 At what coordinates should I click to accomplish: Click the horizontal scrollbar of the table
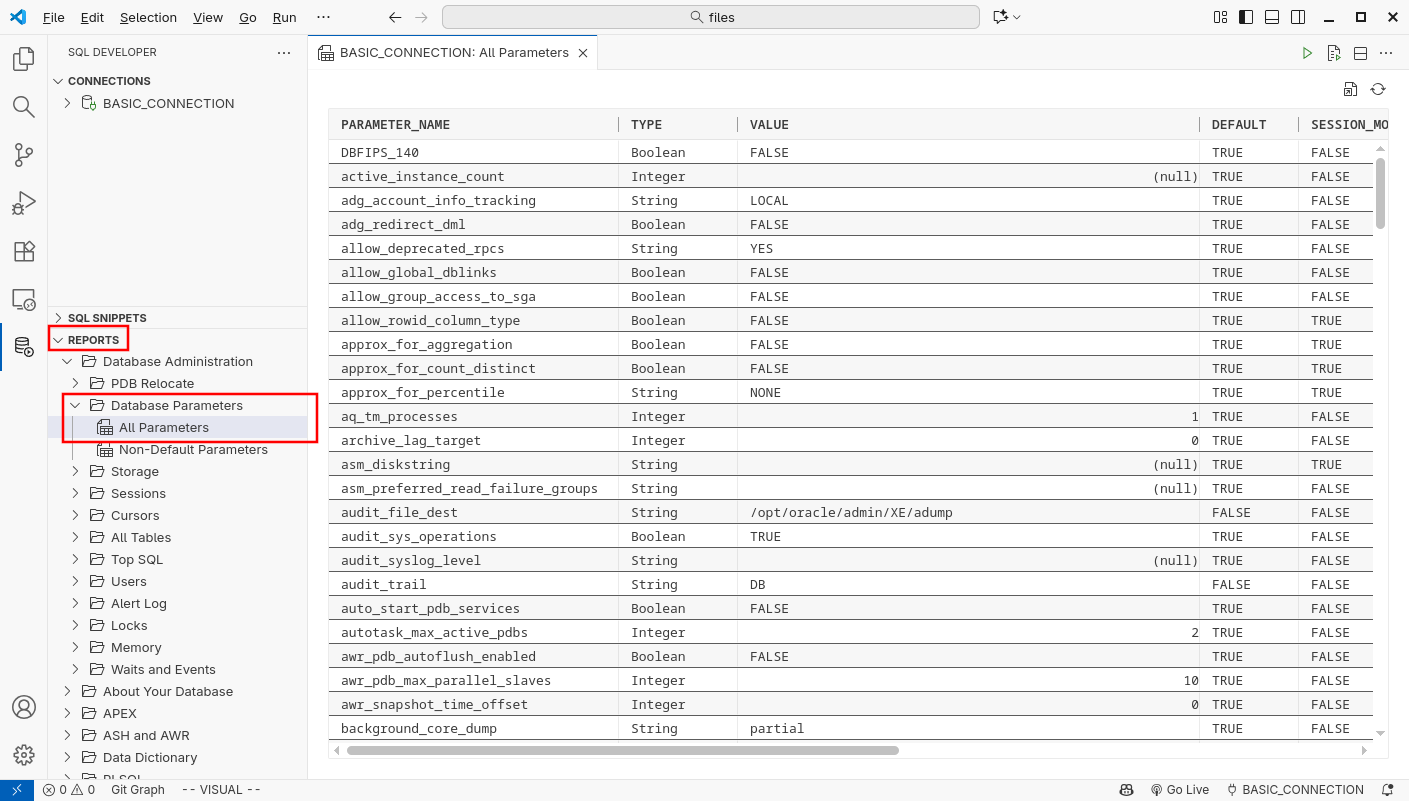pyautogui.click(x=622, y=750)
